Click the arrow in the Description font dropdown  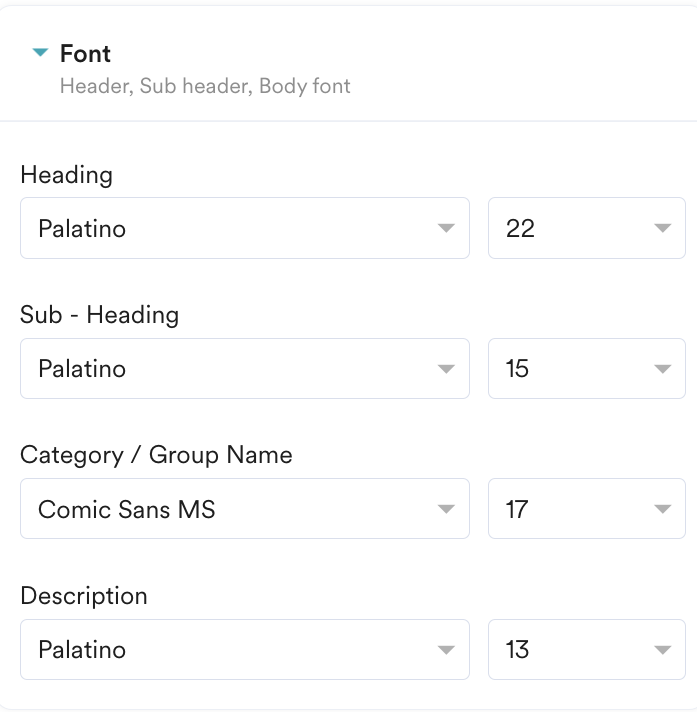(x=446, y=650)
